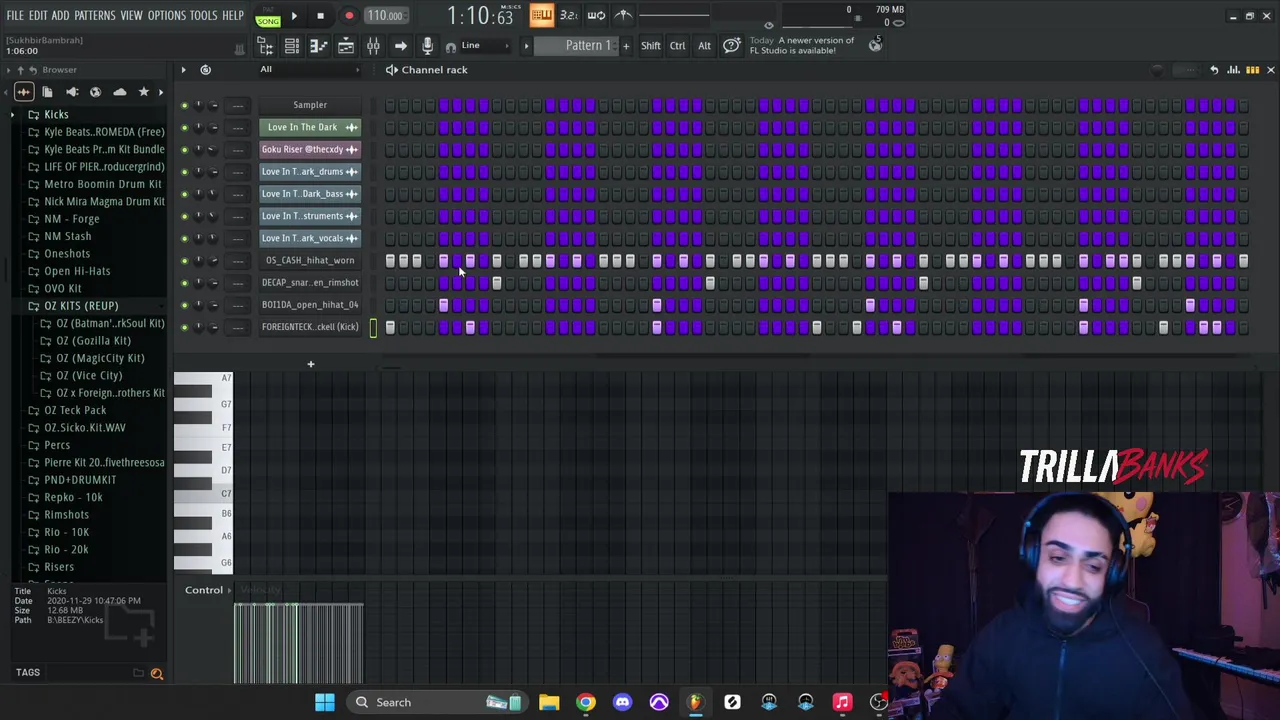This screenshot has width=1280, height=720.
Task: Mute the Love In The Dark channel
Action: [184, 127]
